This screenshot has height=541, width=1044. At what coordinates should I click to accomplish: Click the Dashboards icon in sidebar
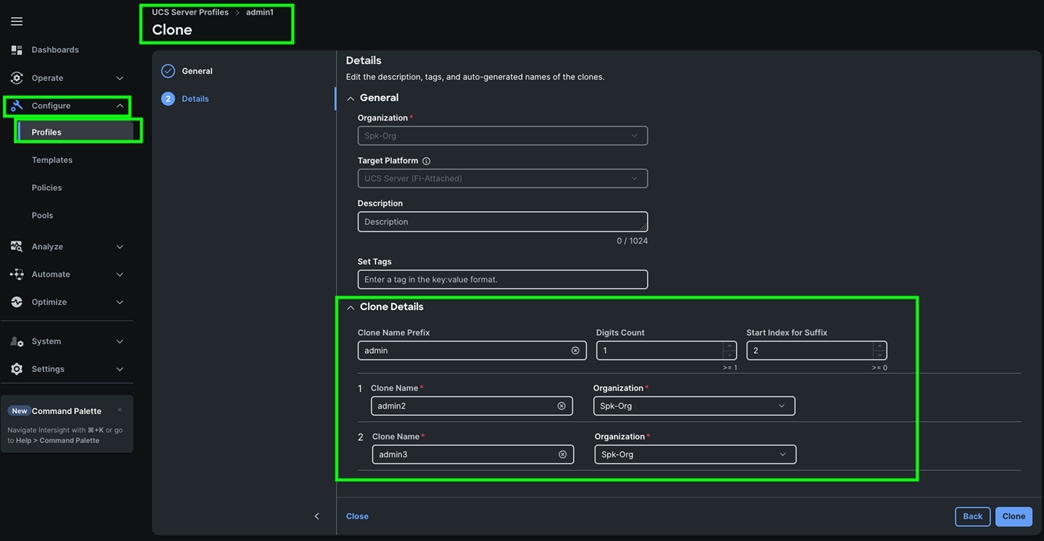[17, 50]
